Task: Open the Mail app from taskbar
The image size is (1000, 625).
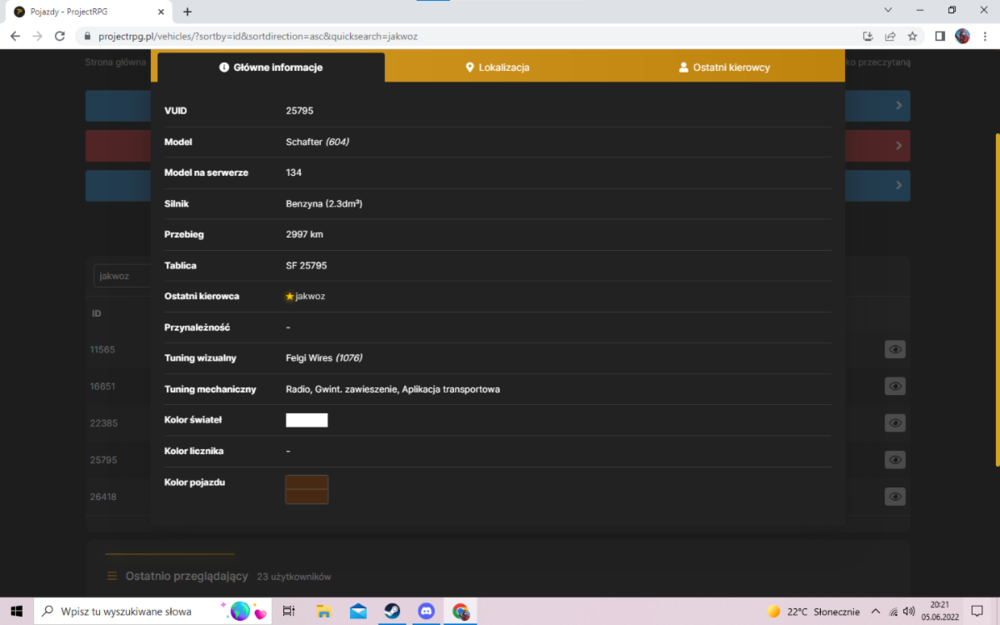Action: (358, 611)
